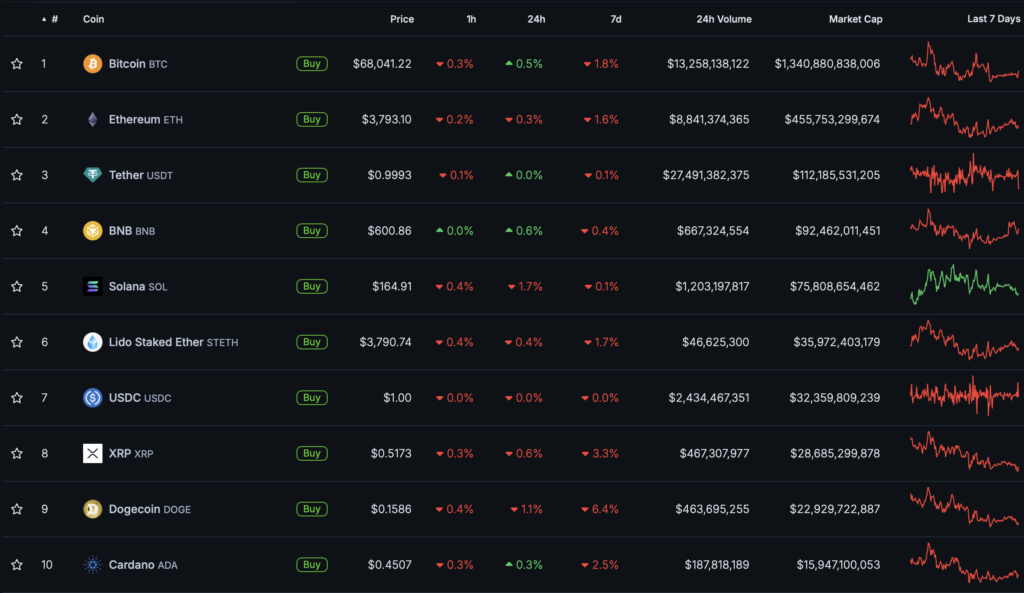Toggle favorite star on Cardano row
Viewport: 1024px width, 593px height.
point(17,565)
